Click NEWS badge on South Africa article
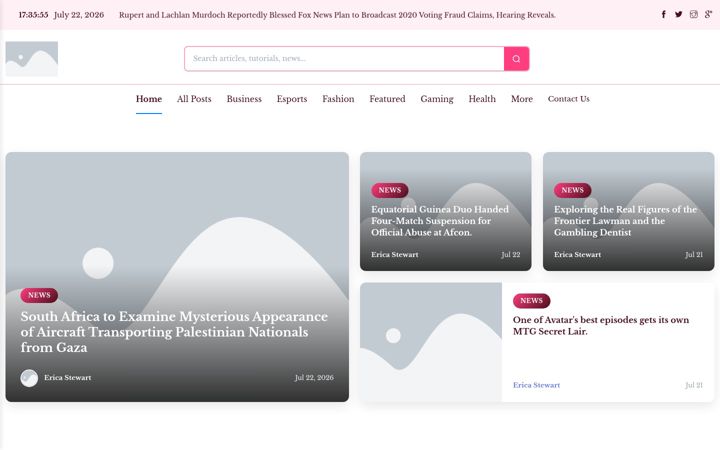This screenshot has height=450, width=720. pyautogui.click(x=39, y=295)
